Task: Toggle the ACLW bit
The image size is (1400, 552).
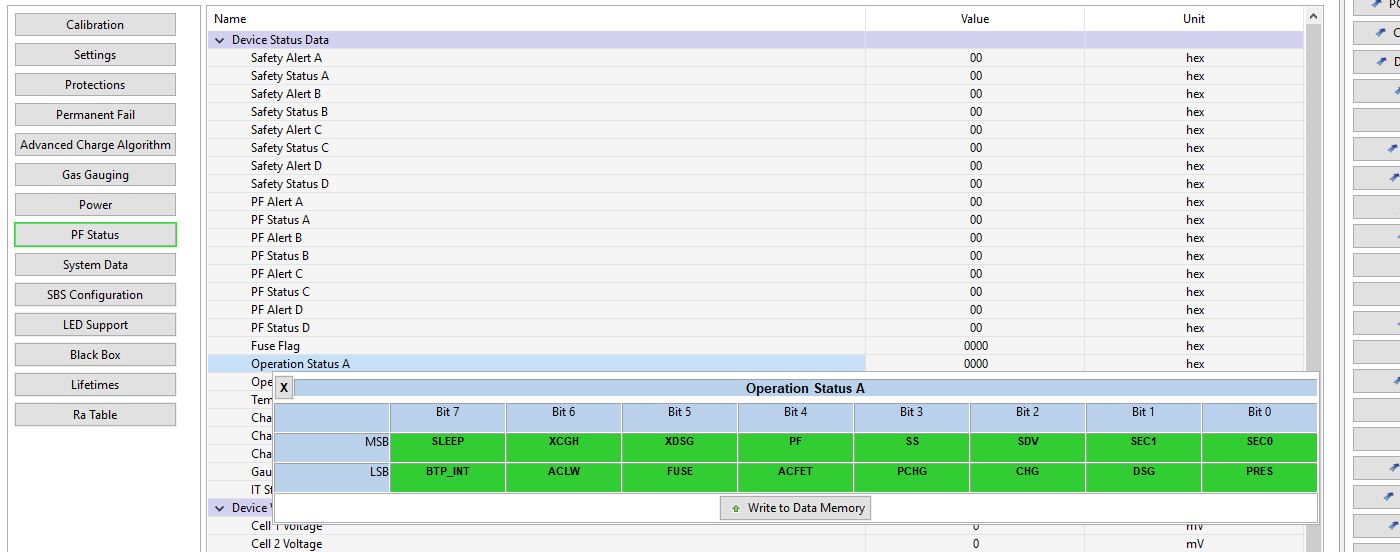Action: tap(564, 477)
